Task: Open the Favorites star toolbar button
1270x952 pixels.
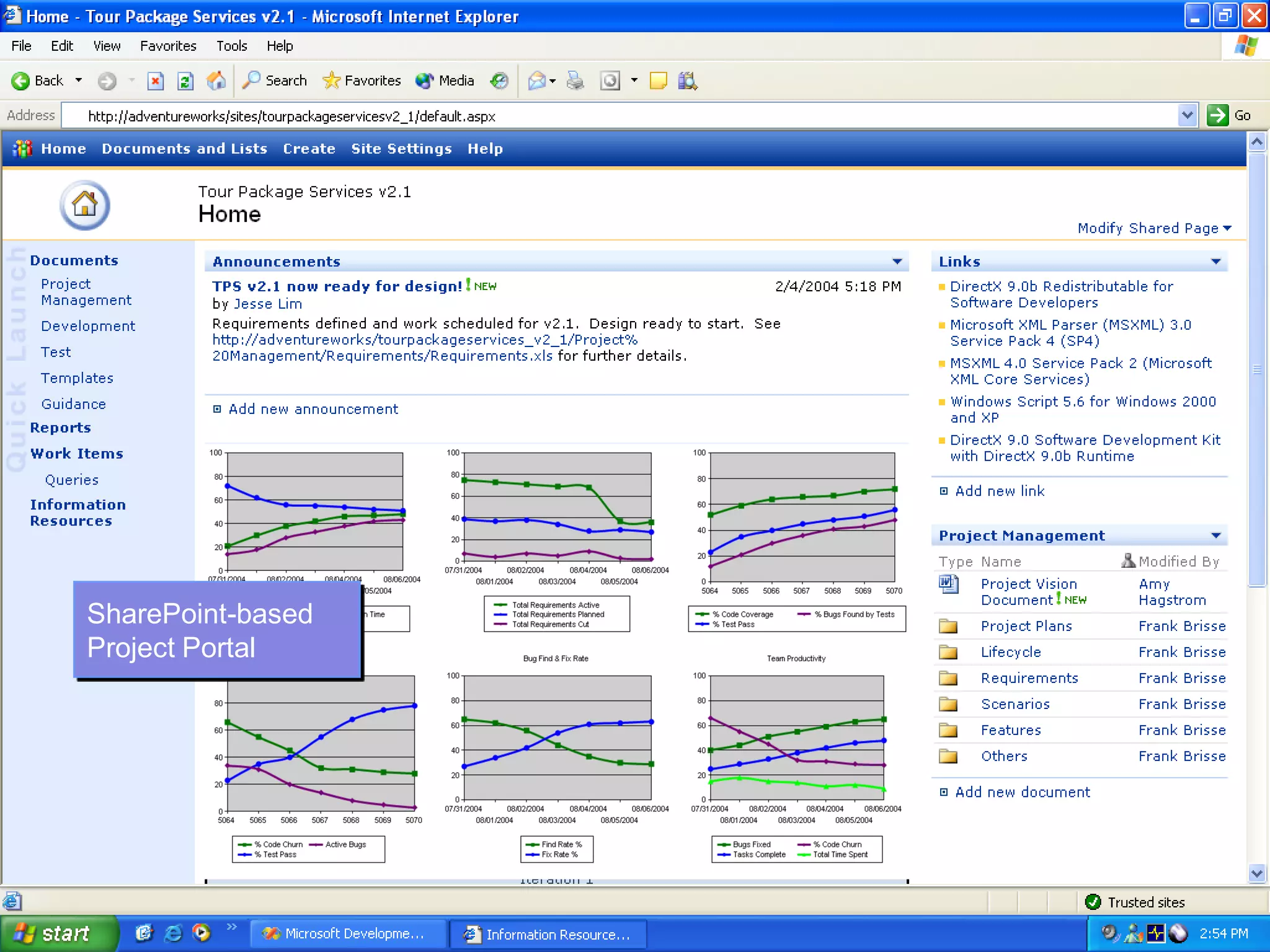Action: [x=362, y=81]
